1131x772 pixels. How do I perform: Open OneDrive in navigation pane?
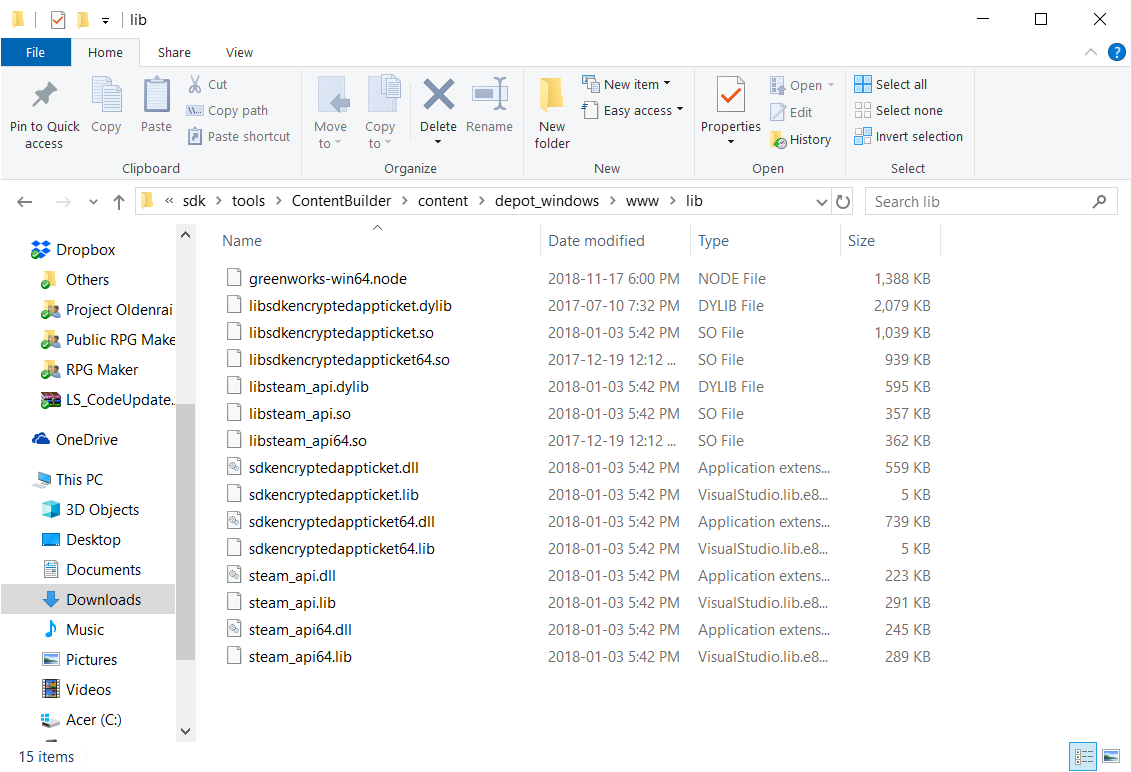click(74, 439)
